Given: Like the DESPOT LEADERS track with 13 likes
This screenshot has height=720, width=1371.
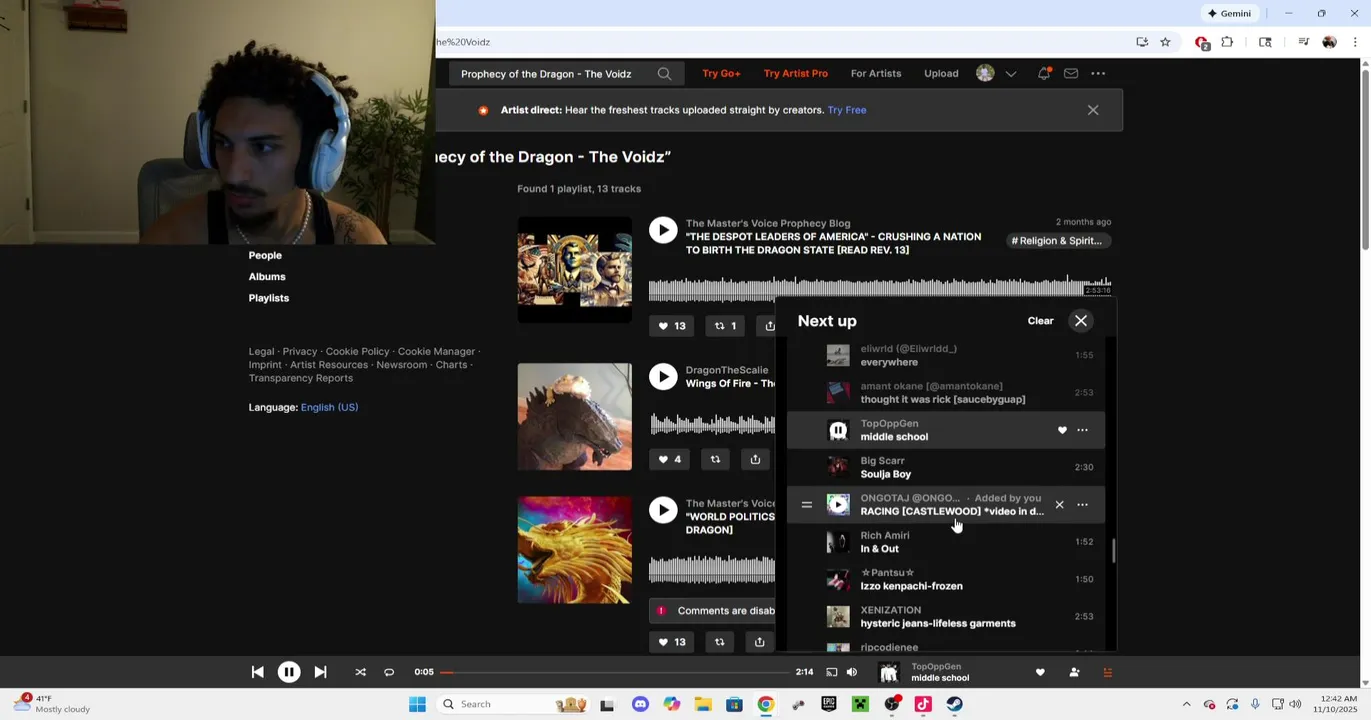Looking at the screenshot, I should 672,326.
